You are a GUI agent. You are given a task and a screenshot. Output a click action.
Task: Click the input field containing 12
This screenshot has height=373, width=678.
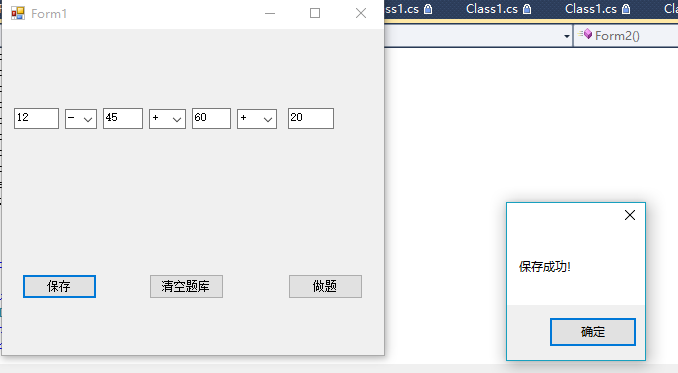36,118
